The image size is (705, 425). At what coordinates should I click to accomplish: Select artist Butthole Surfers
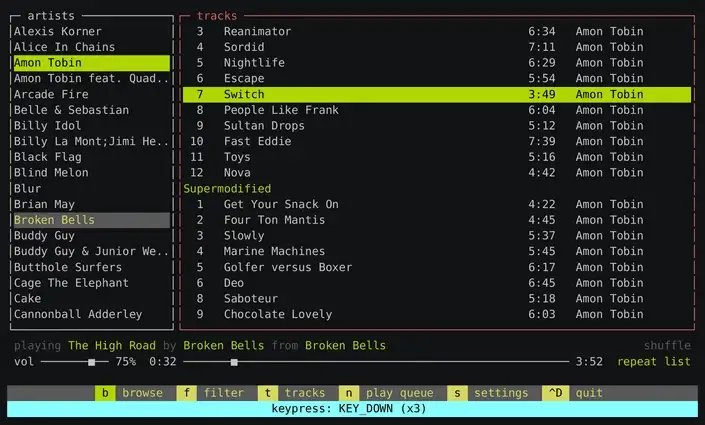[91, 267]
